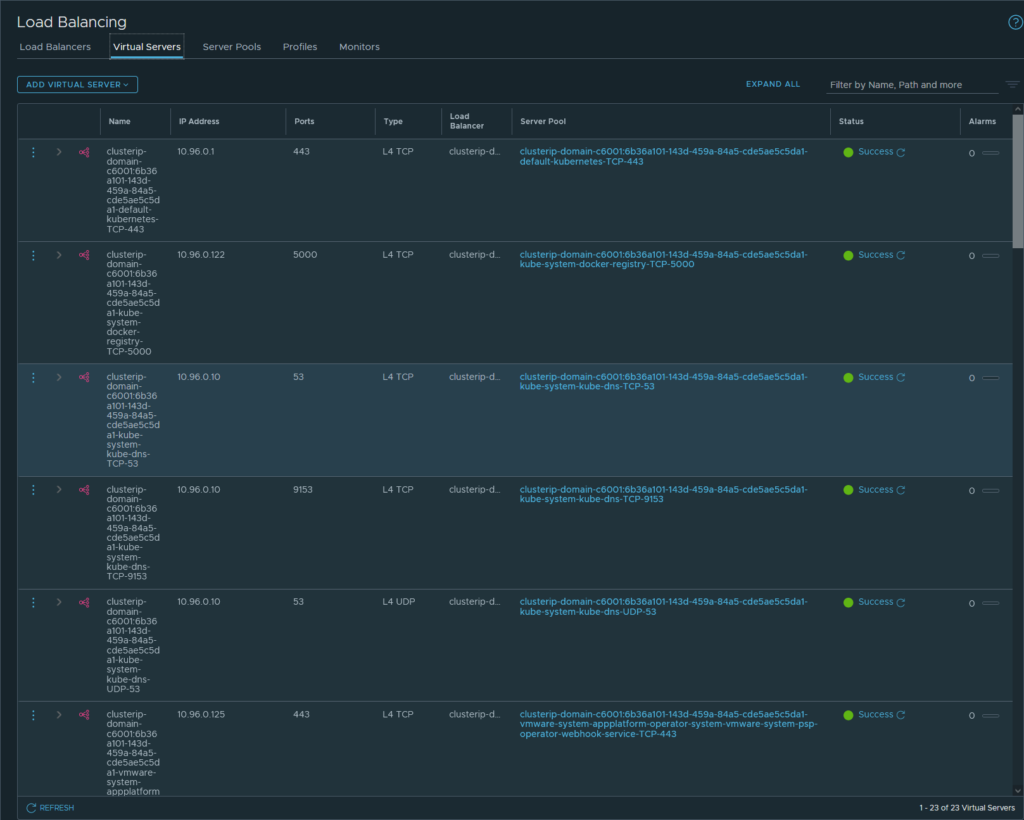Click the IP Address column header
This screenshot has height=820, width=1024.
(x=199, y=121)
